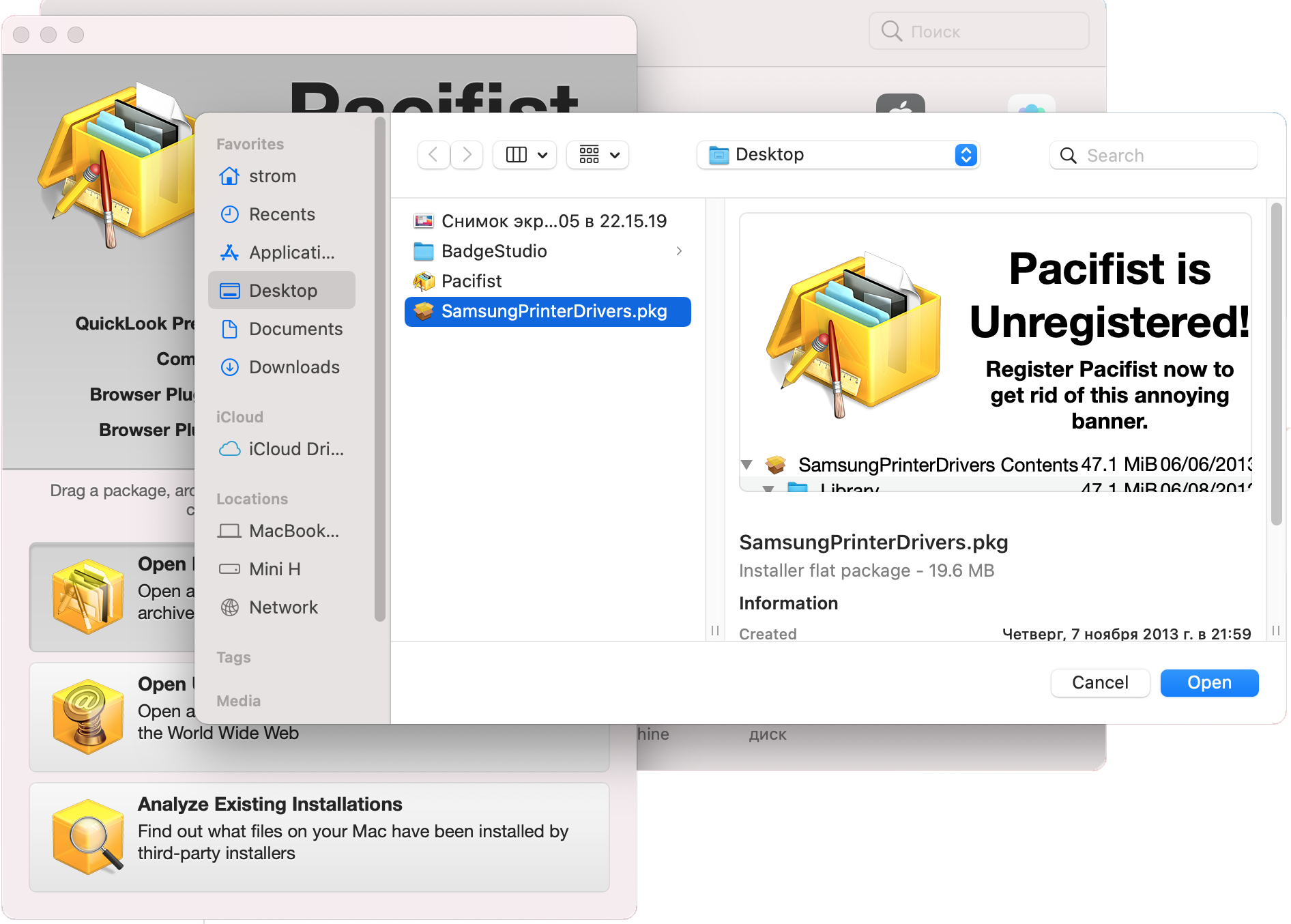Click the Cancel button

[1101, 682]
